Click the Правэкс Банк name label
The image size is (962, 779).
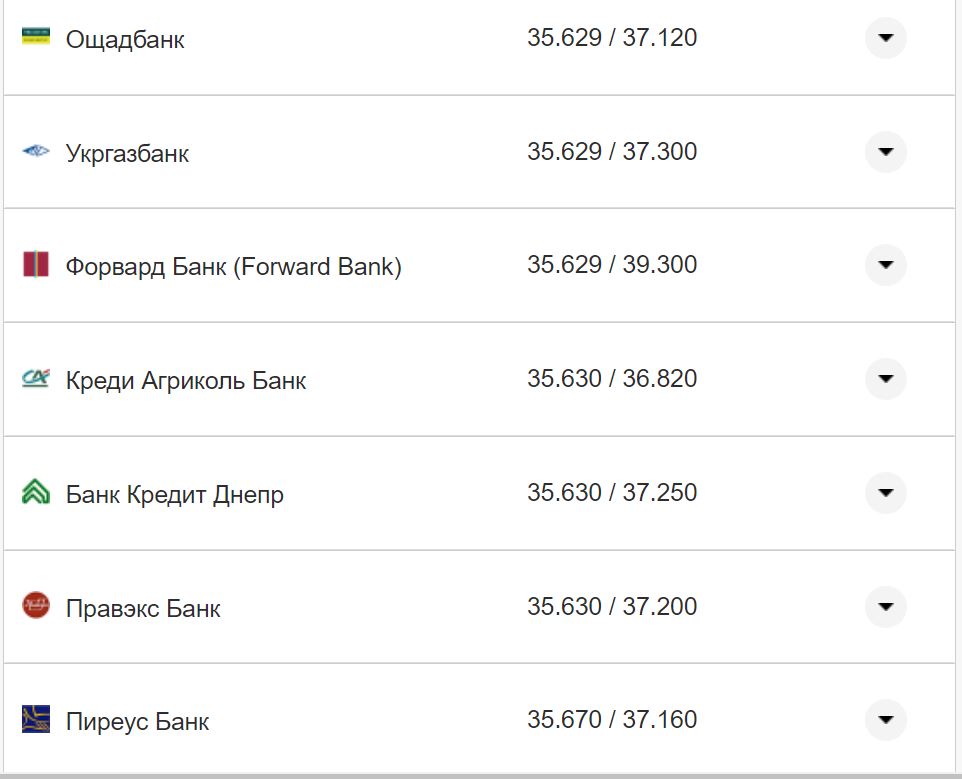143,606
